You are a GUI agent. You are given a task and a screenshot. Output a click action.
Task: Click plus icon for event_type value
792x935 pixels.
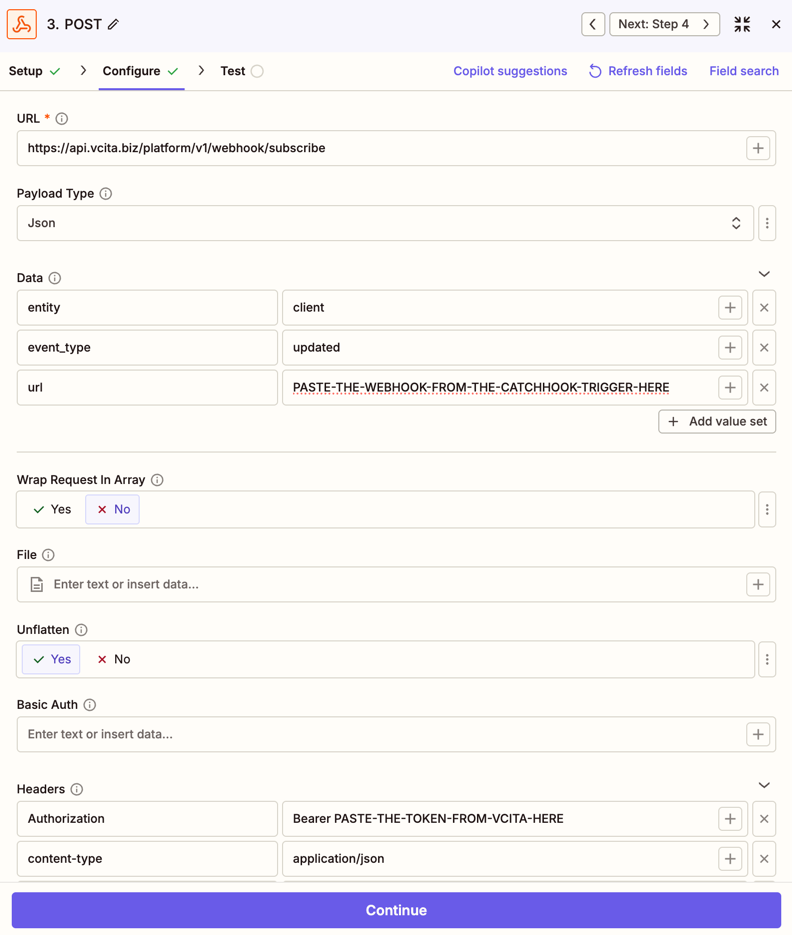coord(730,348)
